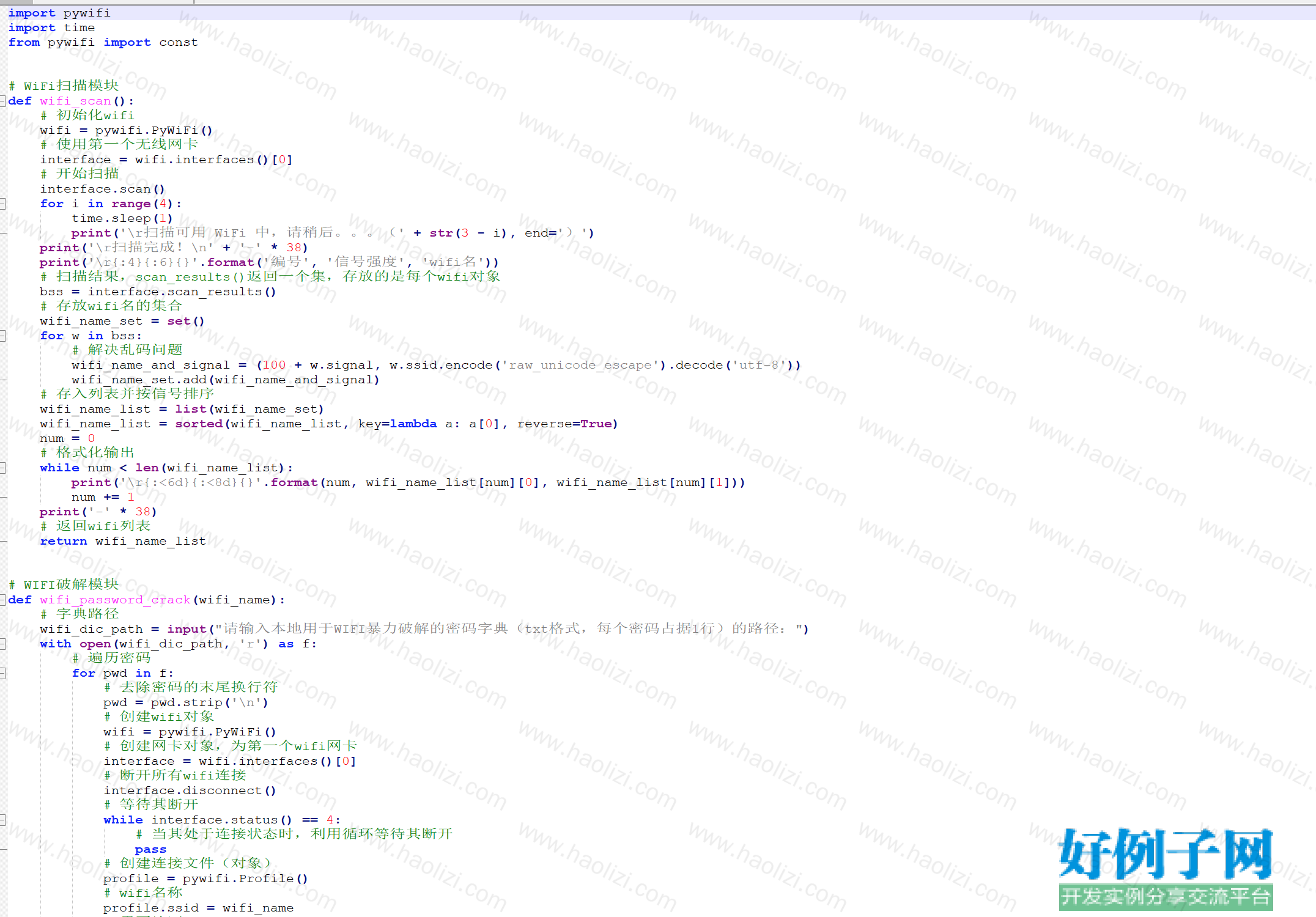Click 'from pywifi import const' line
This screenshot has height=917, width=1316.
coord(103,42)
